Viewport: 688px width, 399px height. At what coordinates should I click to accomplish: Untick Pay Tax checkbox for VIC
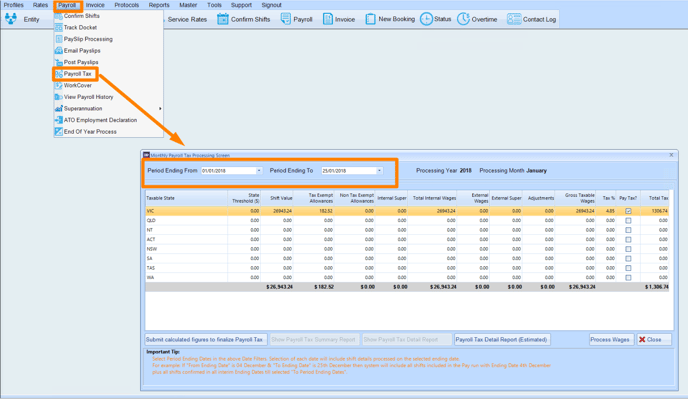pos(628,211)
